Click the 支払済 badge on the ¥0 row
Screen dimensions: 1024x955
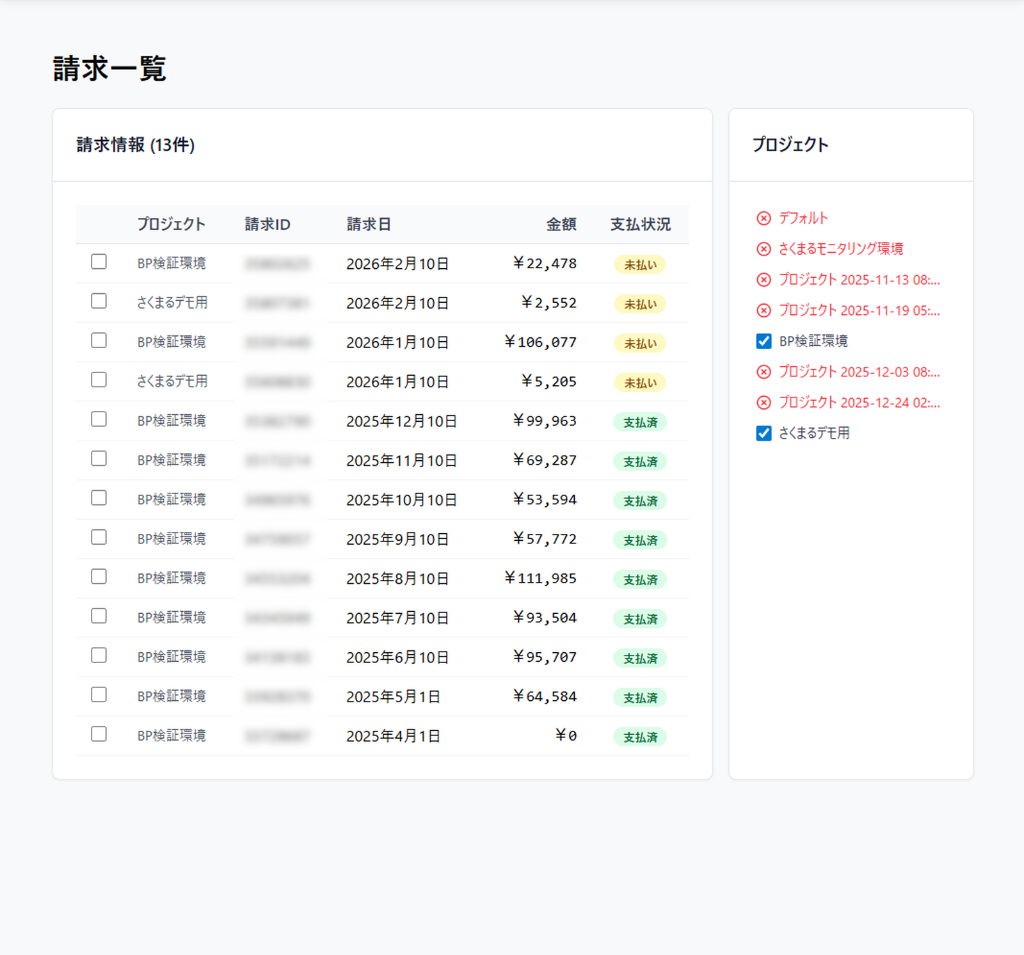click(x=640, y=737)
